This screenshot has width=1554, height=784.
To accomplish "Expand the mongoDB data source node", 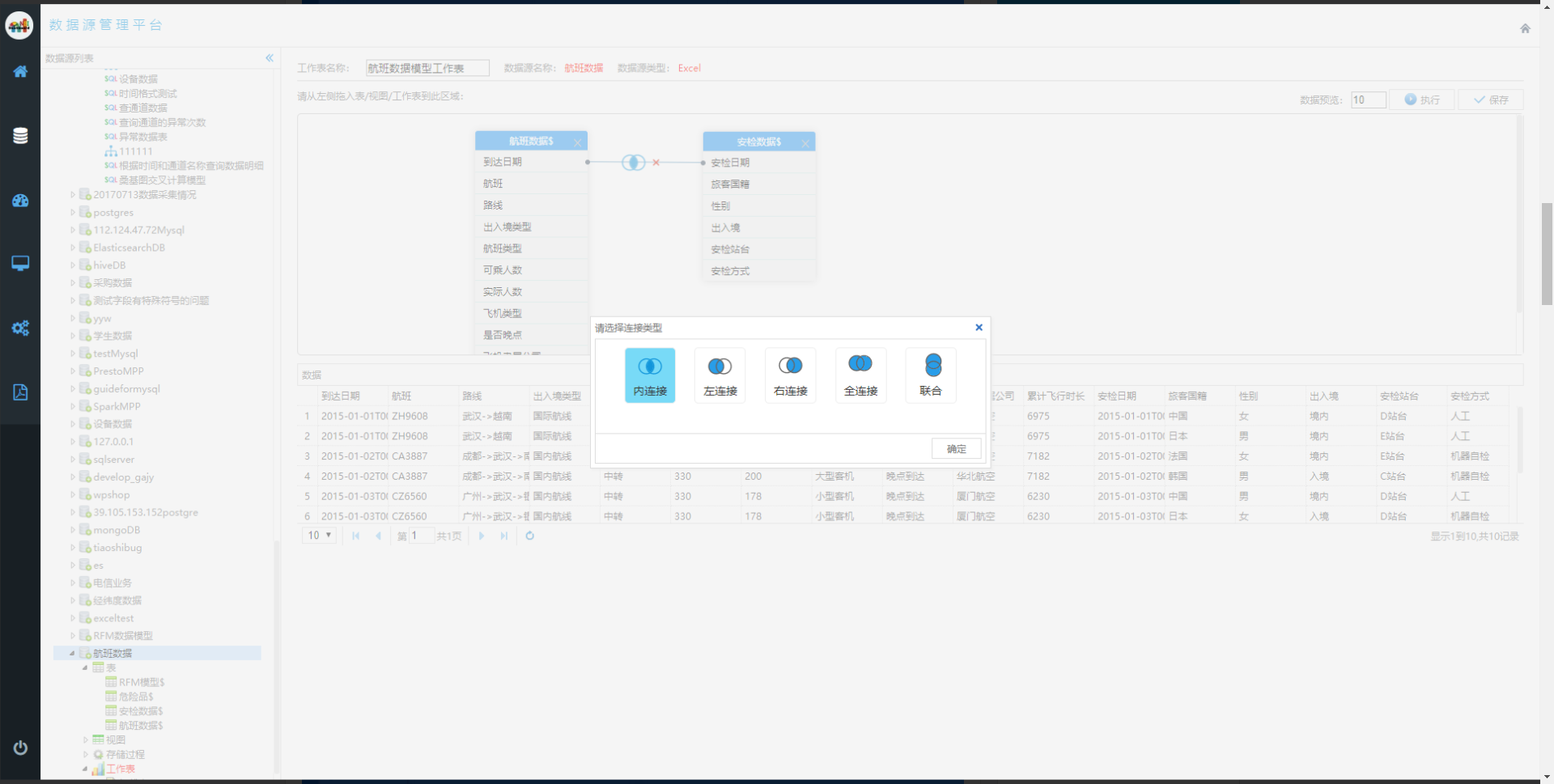I will click(x=73, y=530).
